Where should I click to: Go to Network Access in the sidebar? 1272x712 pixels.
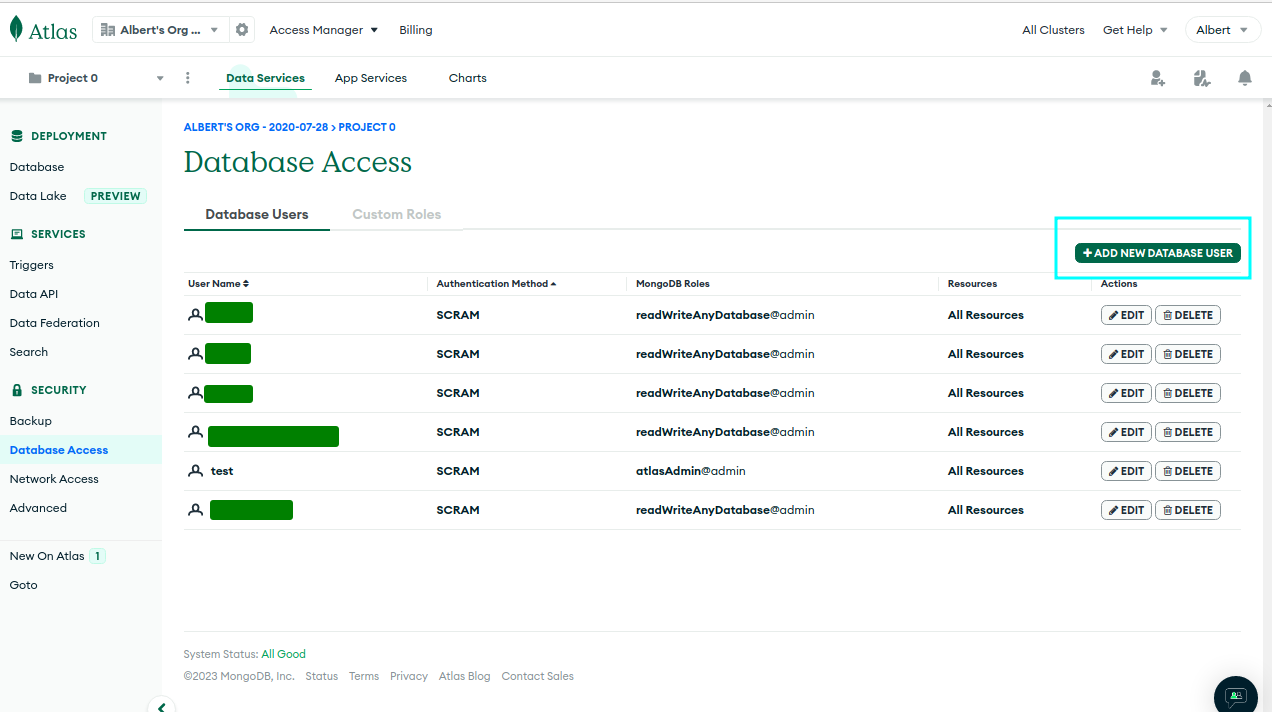point(54,479)
